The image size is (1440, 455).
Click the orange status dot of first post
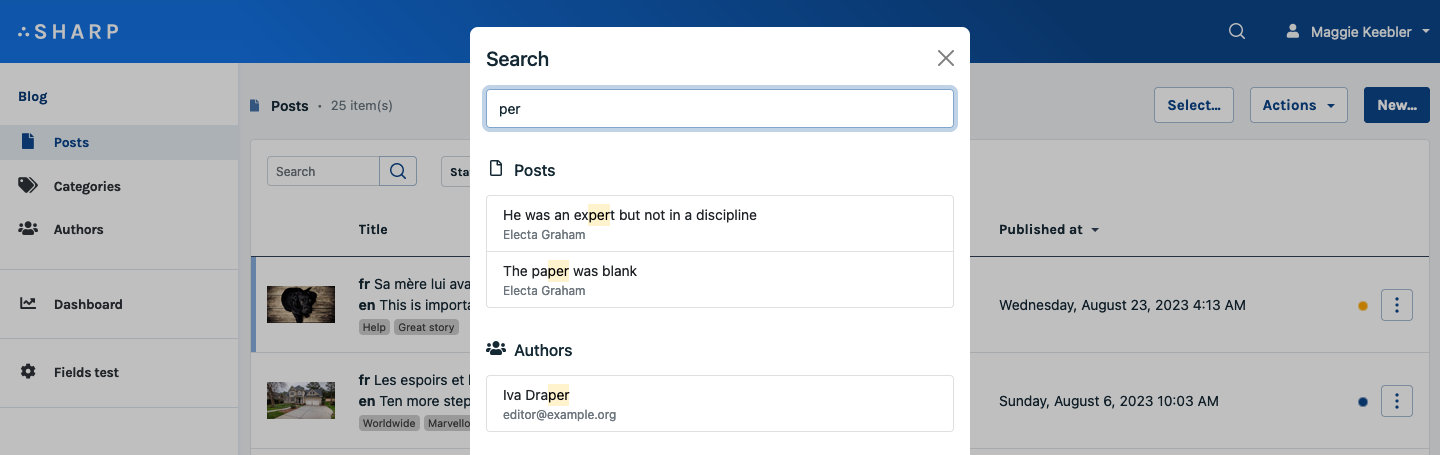(x=1363, y=306)
